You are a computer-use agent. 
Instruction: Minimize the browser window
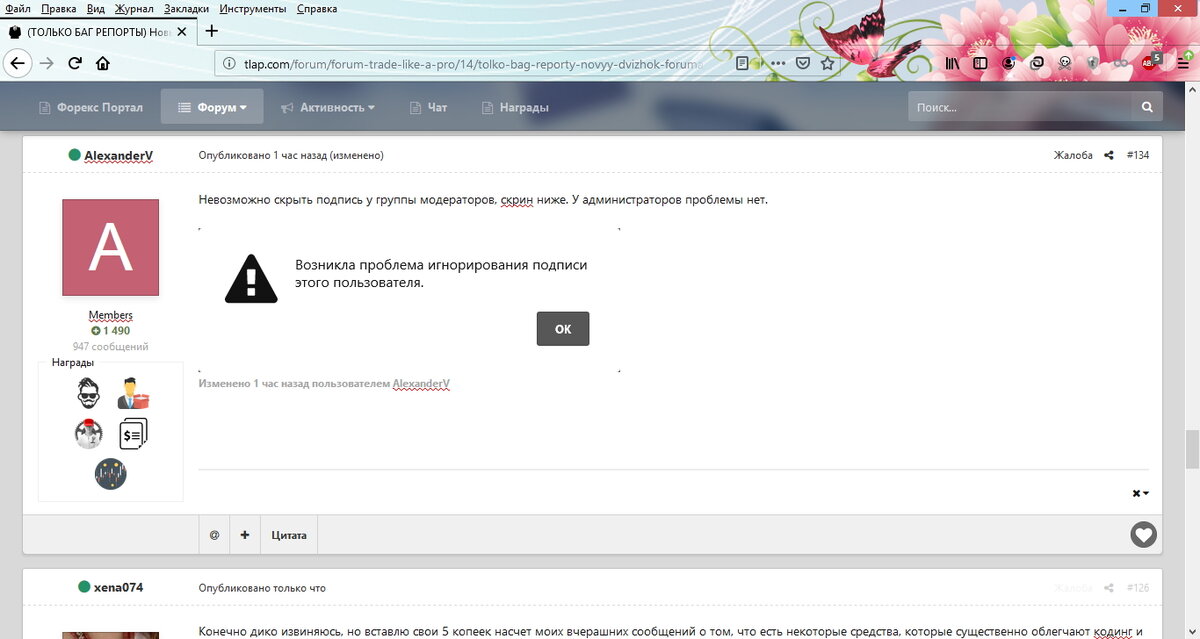pos(1123,8)
